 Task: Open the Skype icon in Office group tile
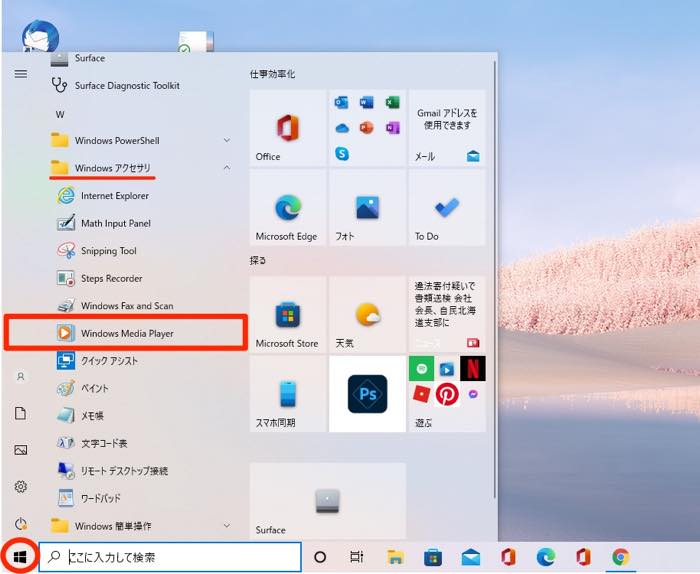[x=342, y=154]
